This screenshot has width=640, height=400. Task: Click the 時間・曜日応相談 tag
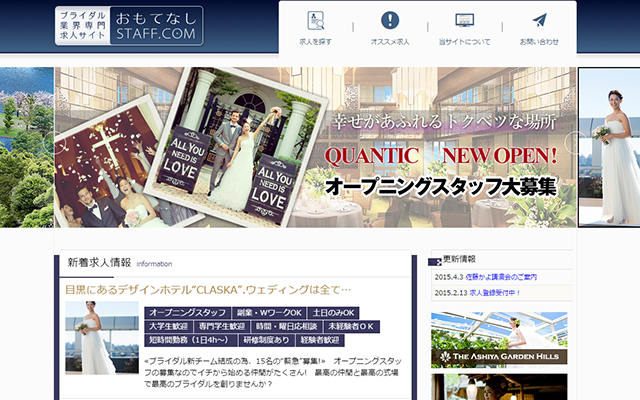pos(287,327)
